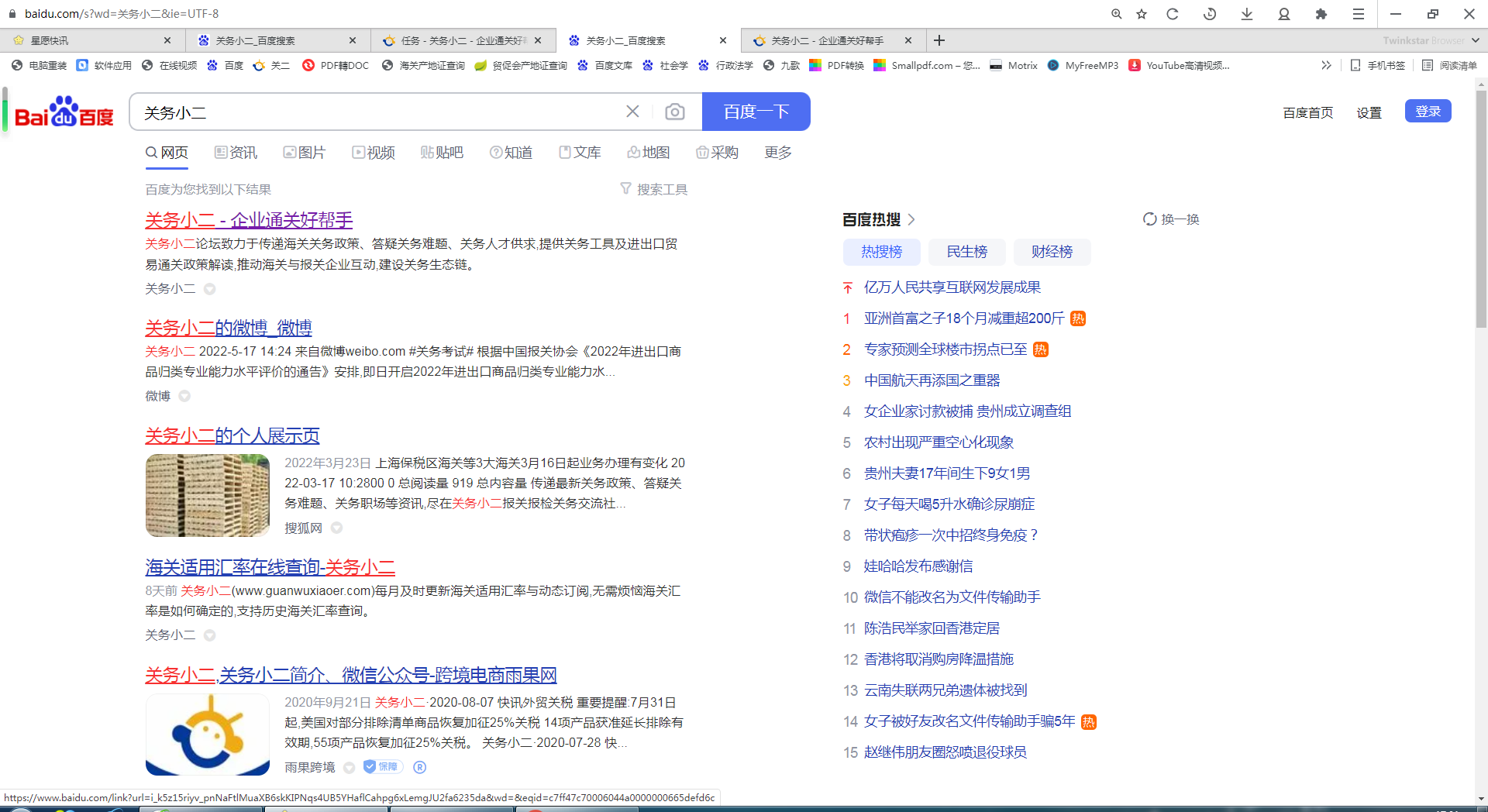Go to 百度首页 link
1488x812 pixels.
[x=1308, y=113]
